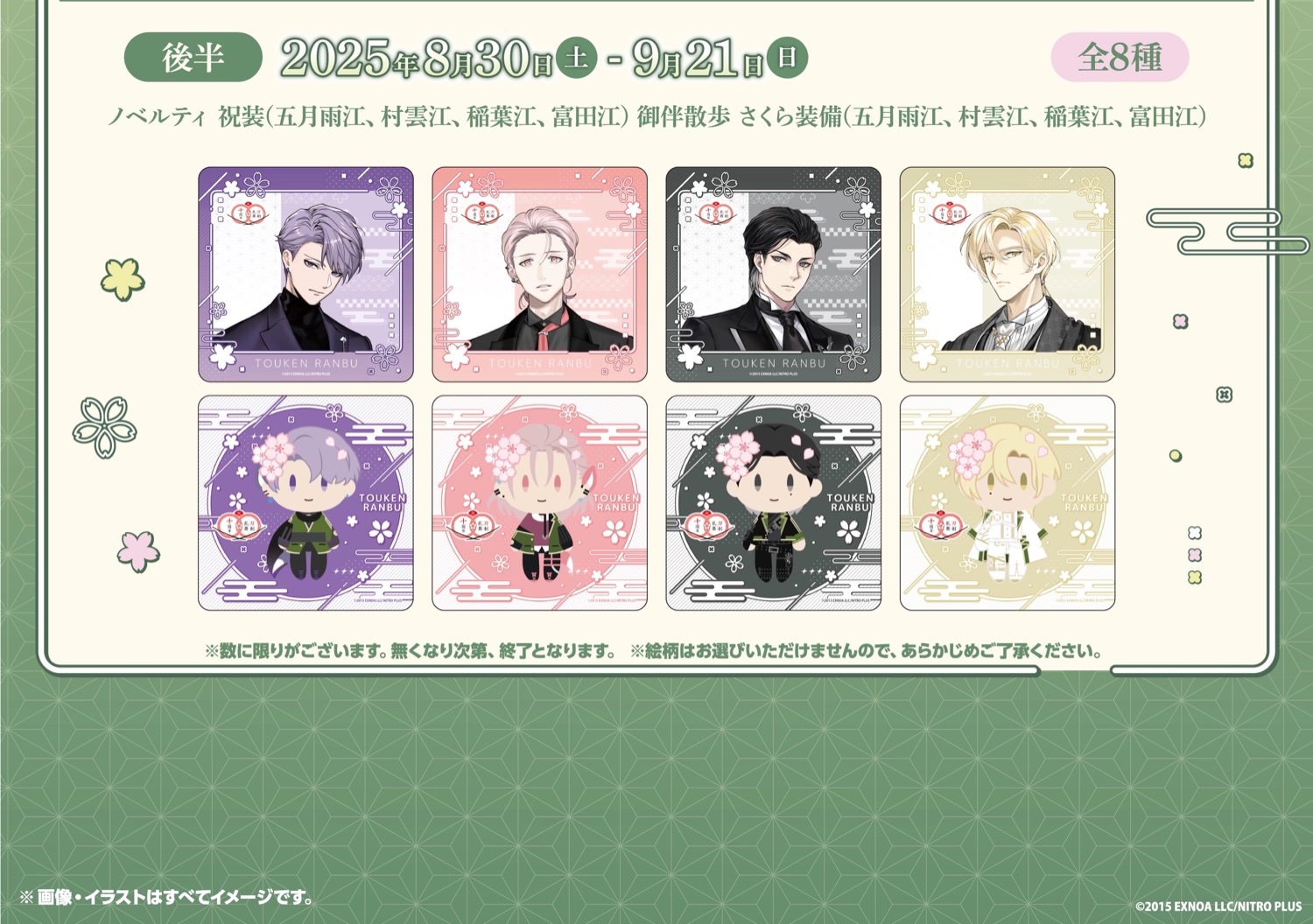Click the ノベルティ description line
1313x924 pixels.
(656, 116)
